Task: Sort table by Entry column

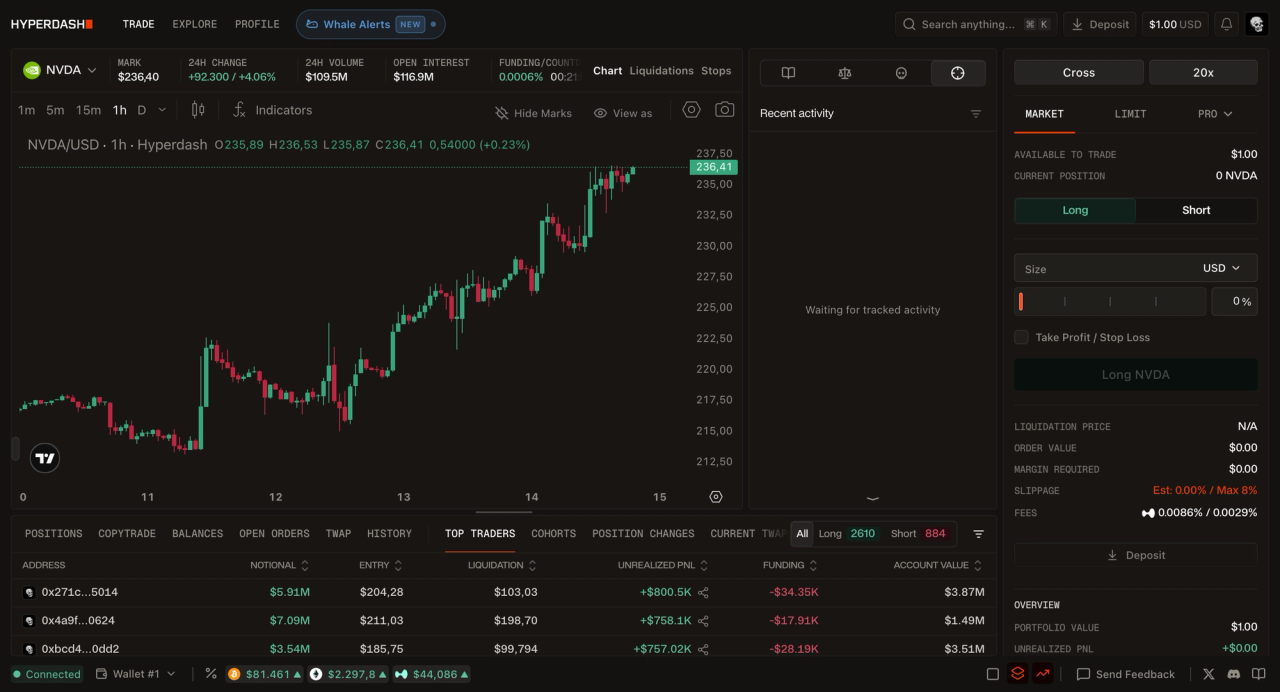Action: (381, 565)
